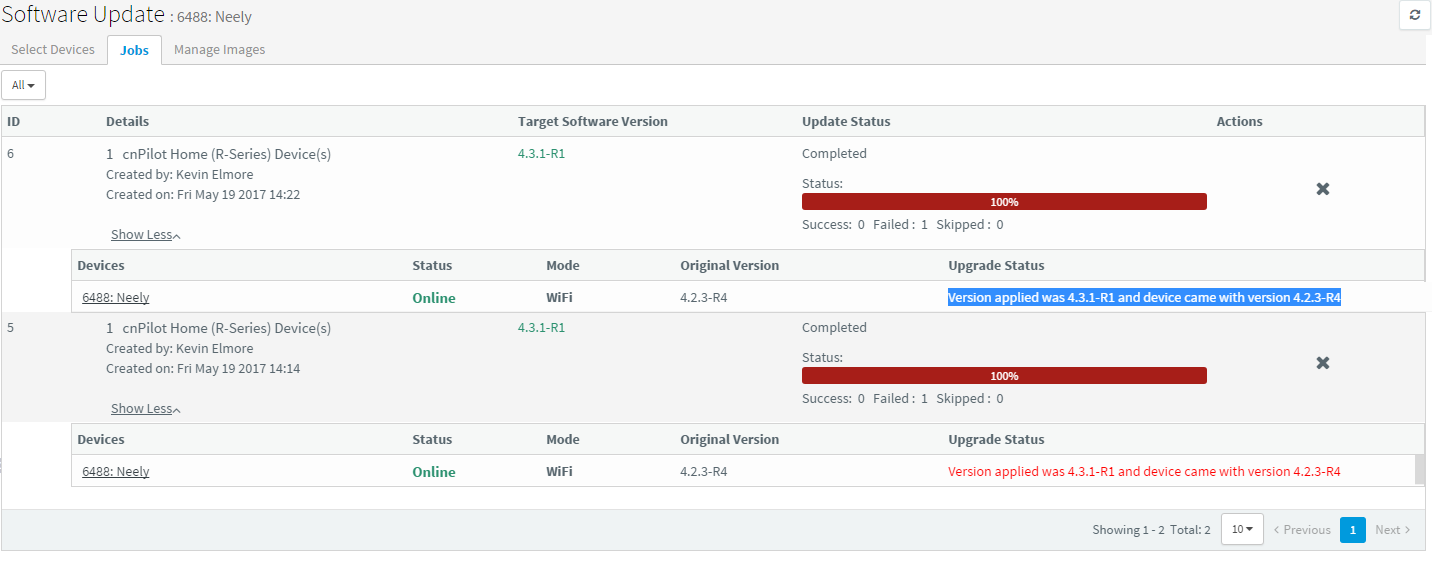This screenshot has width=1432, height=566.
Task: Open the All filter dropdown
Action: (x=23, y=85)
